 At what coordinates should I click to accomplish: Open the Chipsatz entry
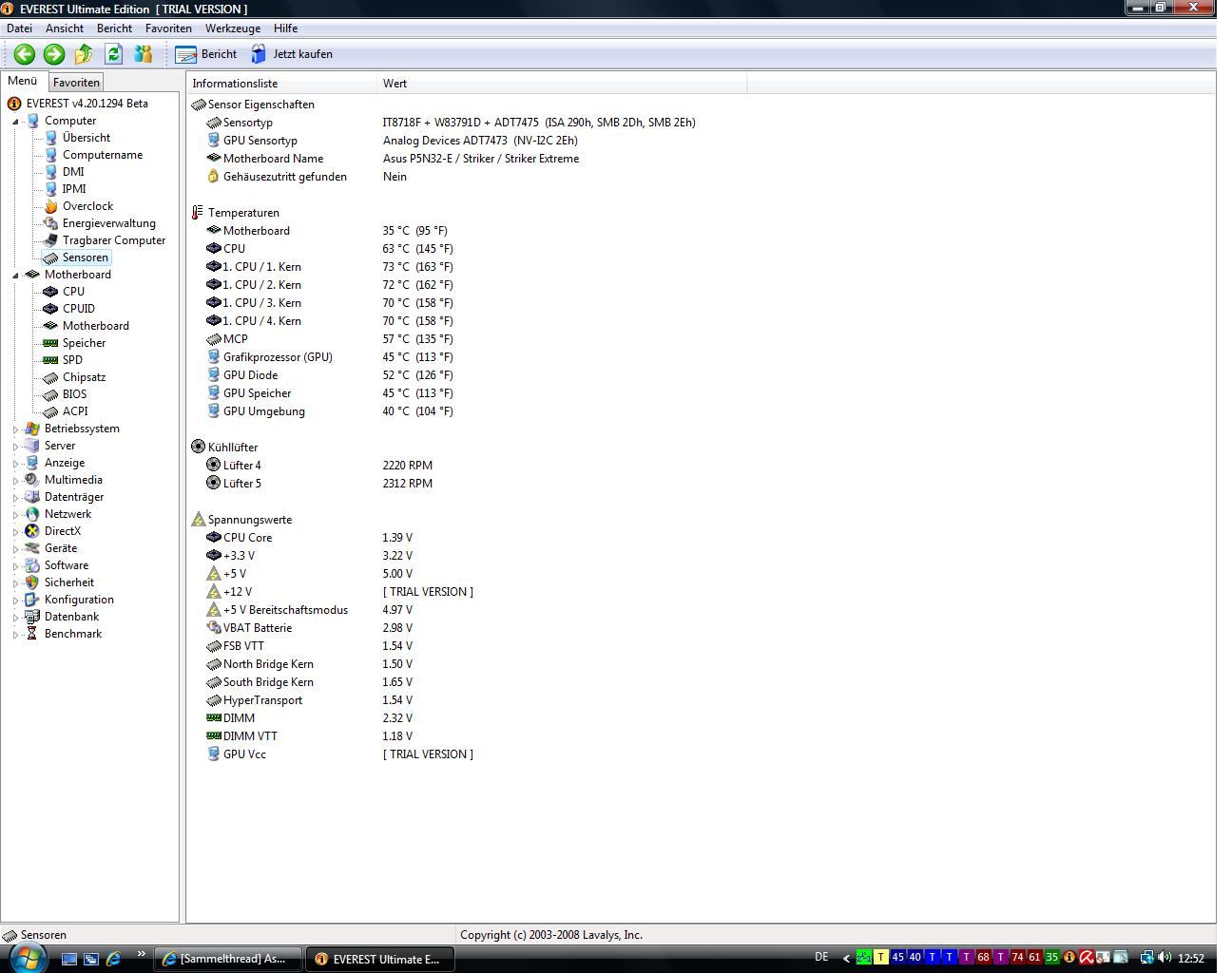coord(84,377)
